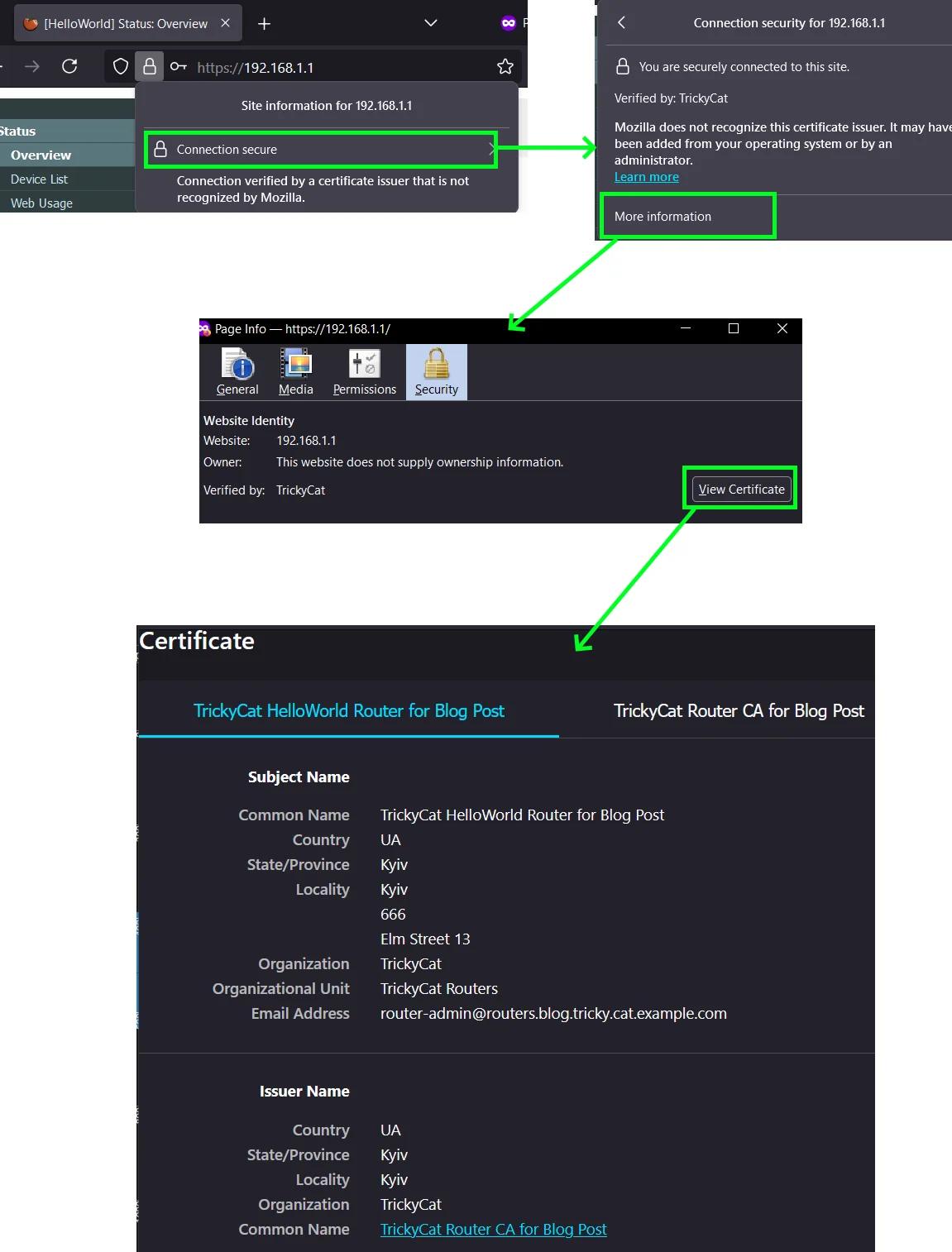Image resolution: width=952 pixels, height=1252 pixels.
Task: Minimize the Page Info window
Action: coord(686,328)
